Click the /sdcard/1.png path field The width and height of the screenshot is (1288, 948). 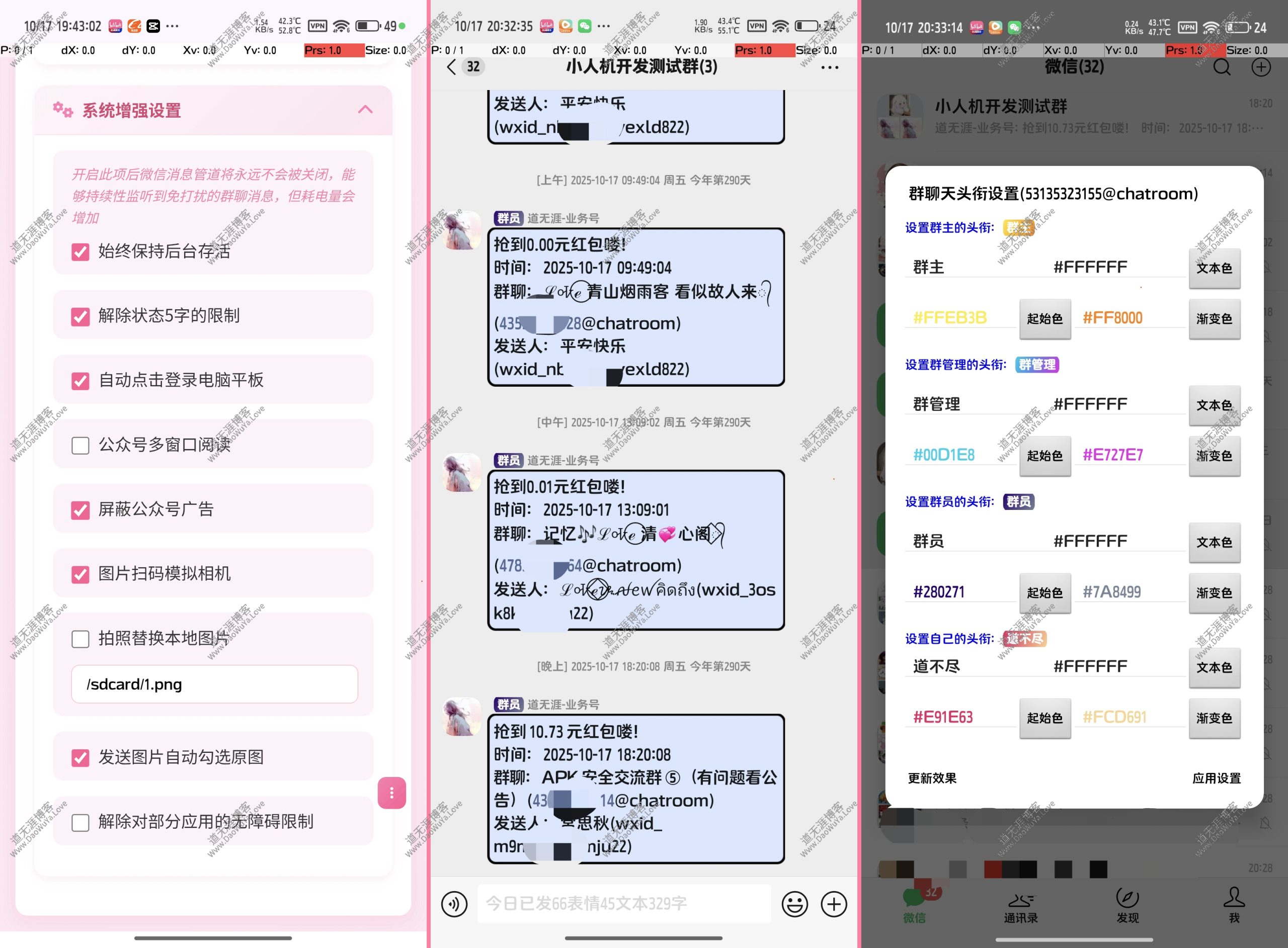[214, 684]
